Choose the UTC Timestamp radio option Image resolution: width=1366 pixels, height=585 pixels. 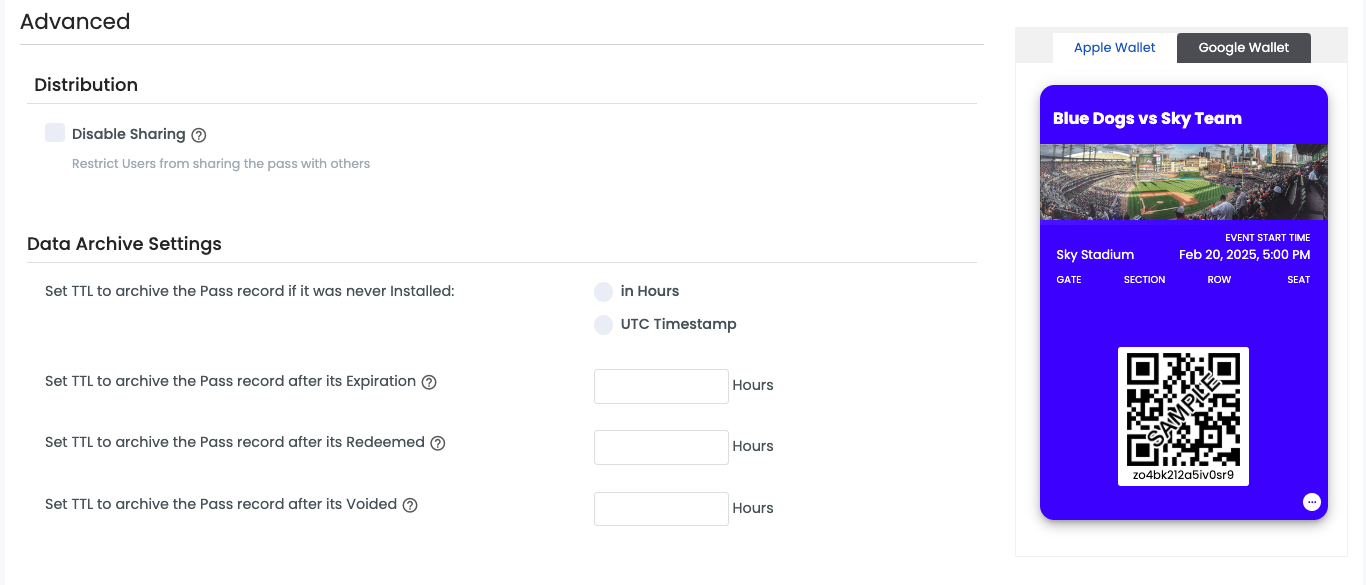(x=603, y=325)
